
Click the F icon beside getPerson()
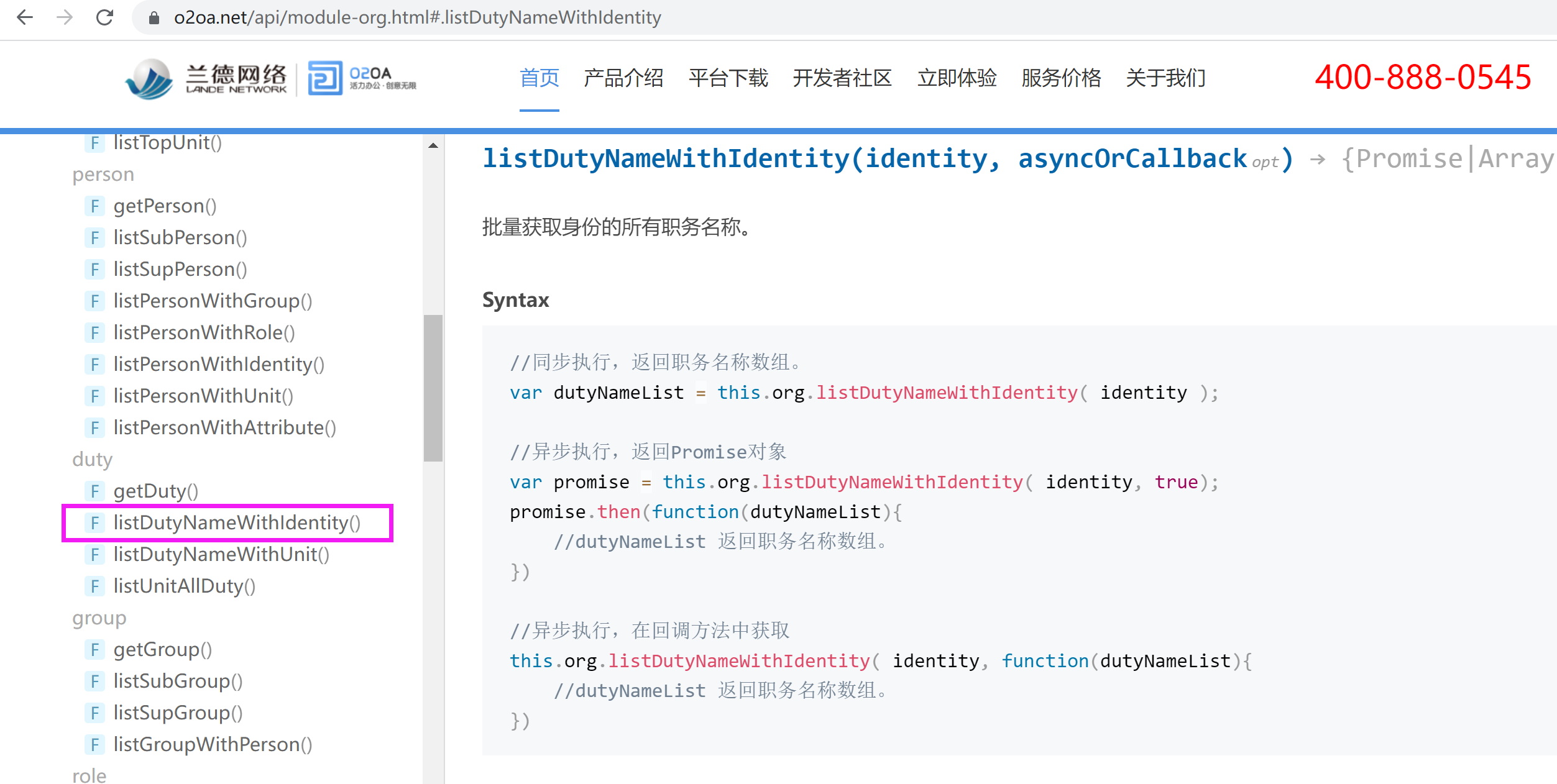coord(94,206)
